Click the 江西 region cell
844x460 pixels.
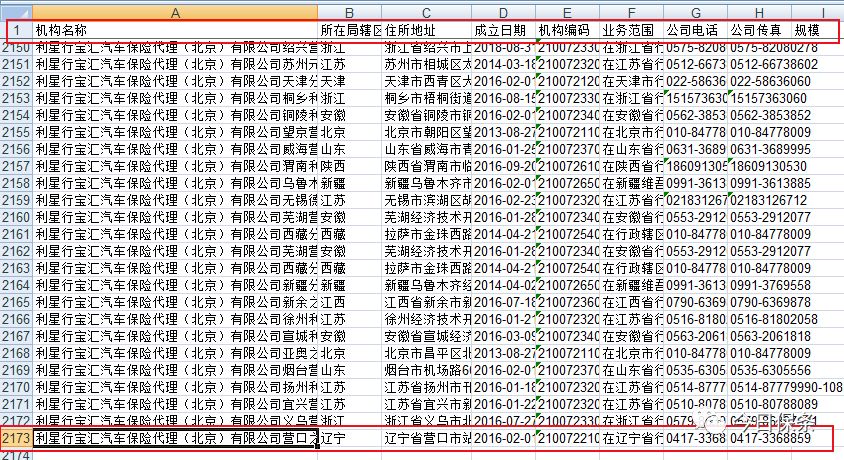click(349, 302)
